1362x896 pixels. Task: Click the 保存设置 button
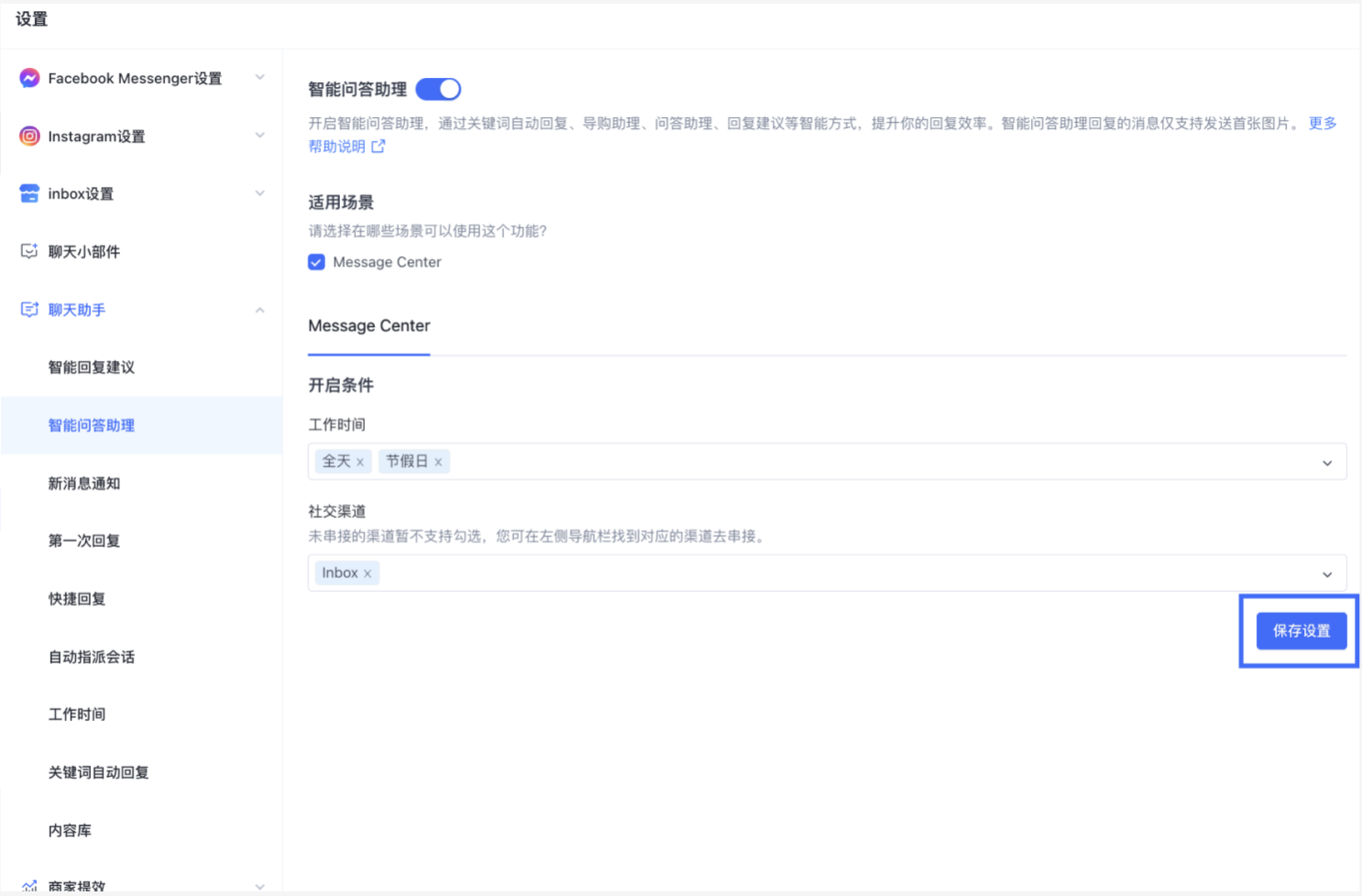[1301, 630]
